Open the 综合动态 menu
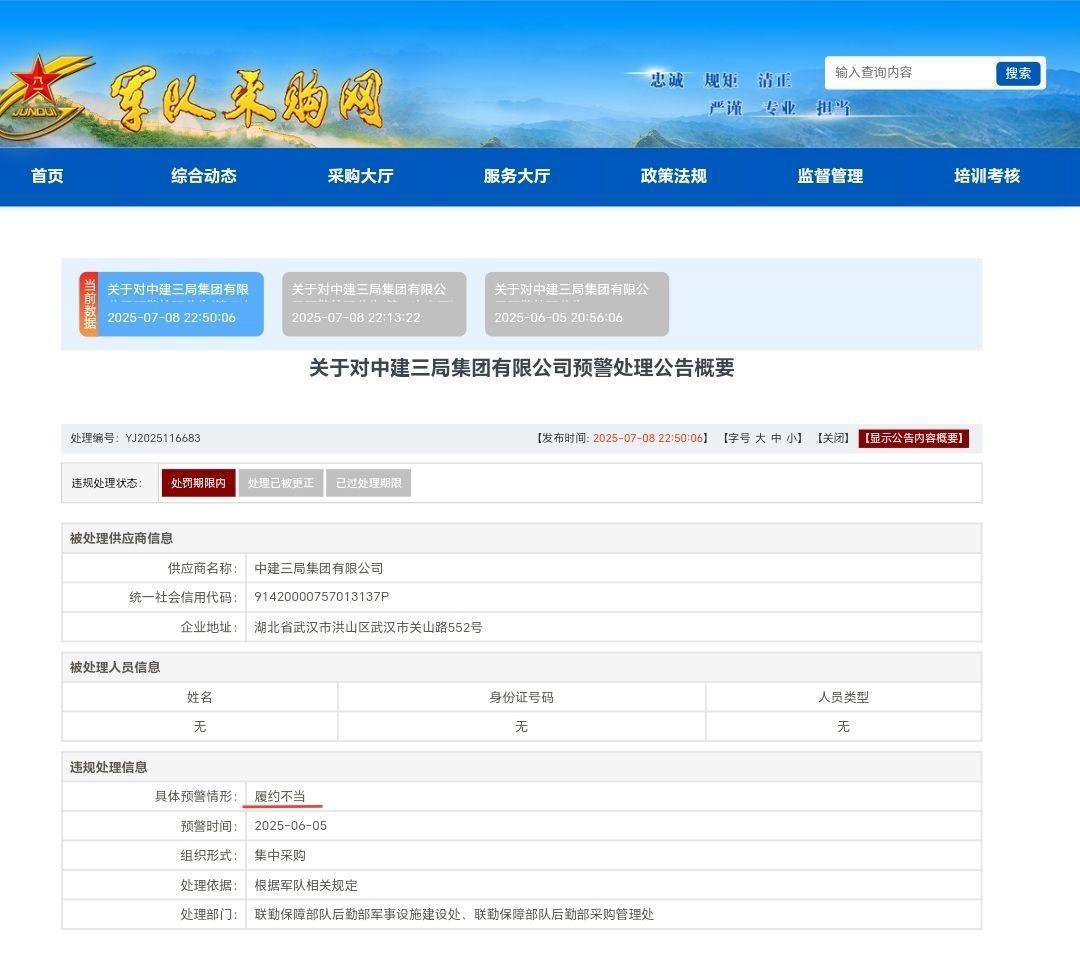 (204, 176)
